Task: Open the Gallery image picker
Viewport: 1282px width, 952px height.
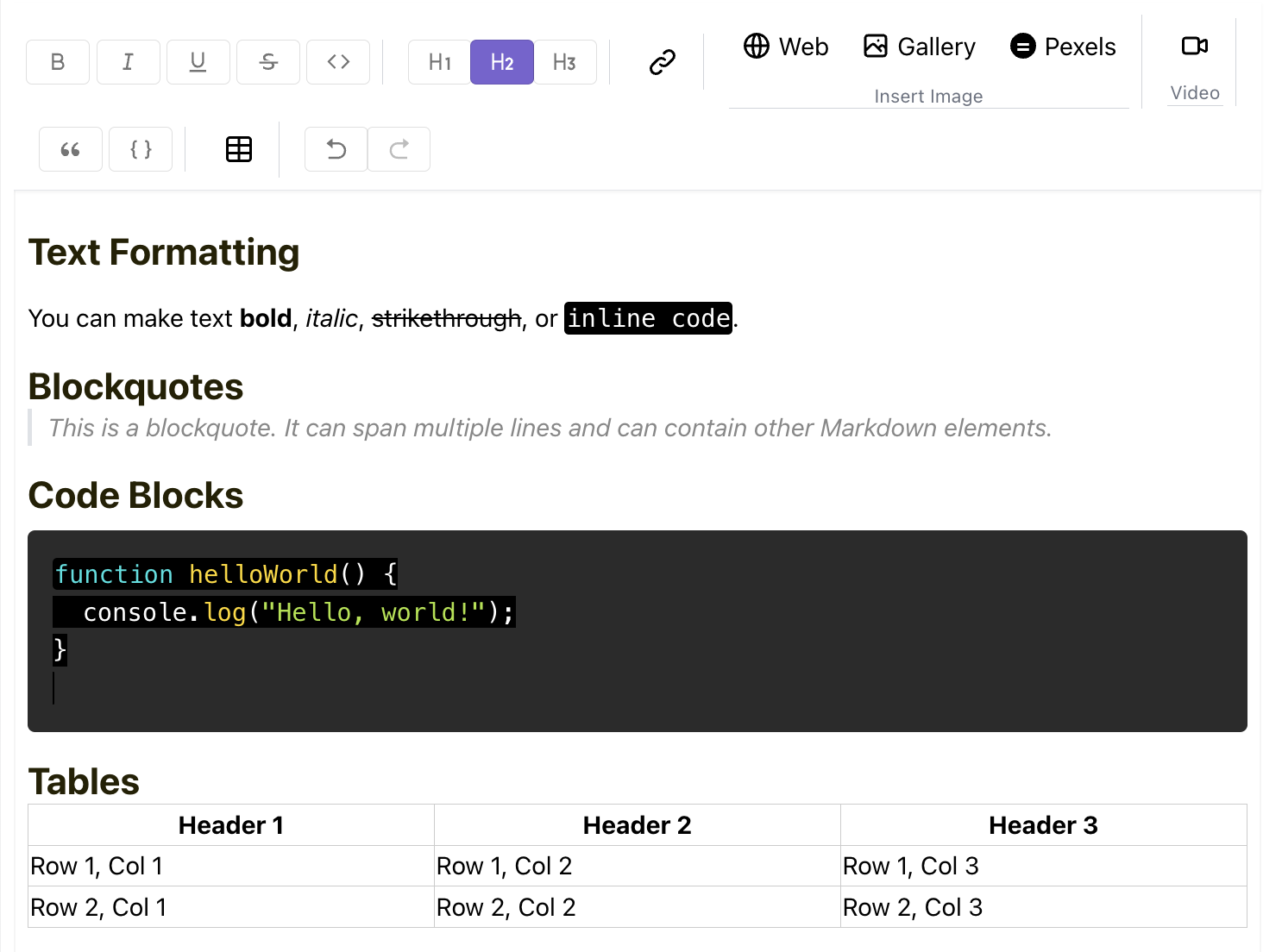Action: tap(918, 47)
